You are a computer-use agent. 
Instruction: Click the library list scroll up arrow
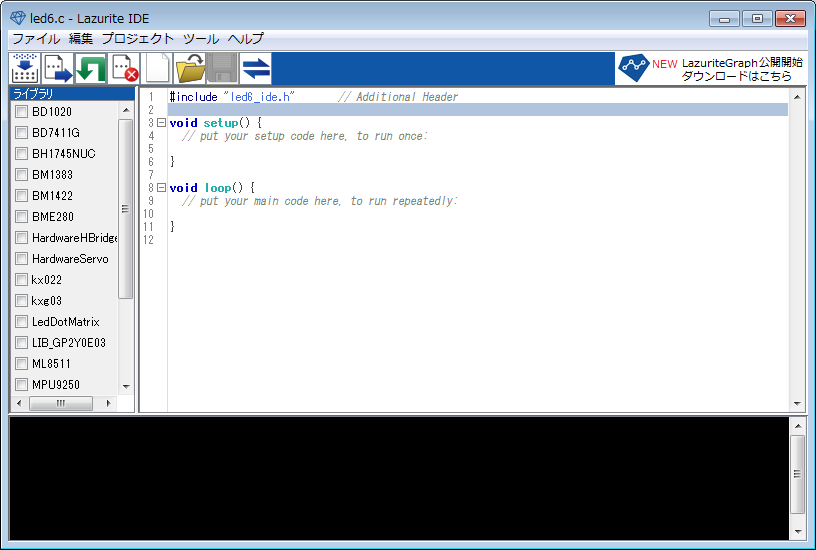(126, 110)
